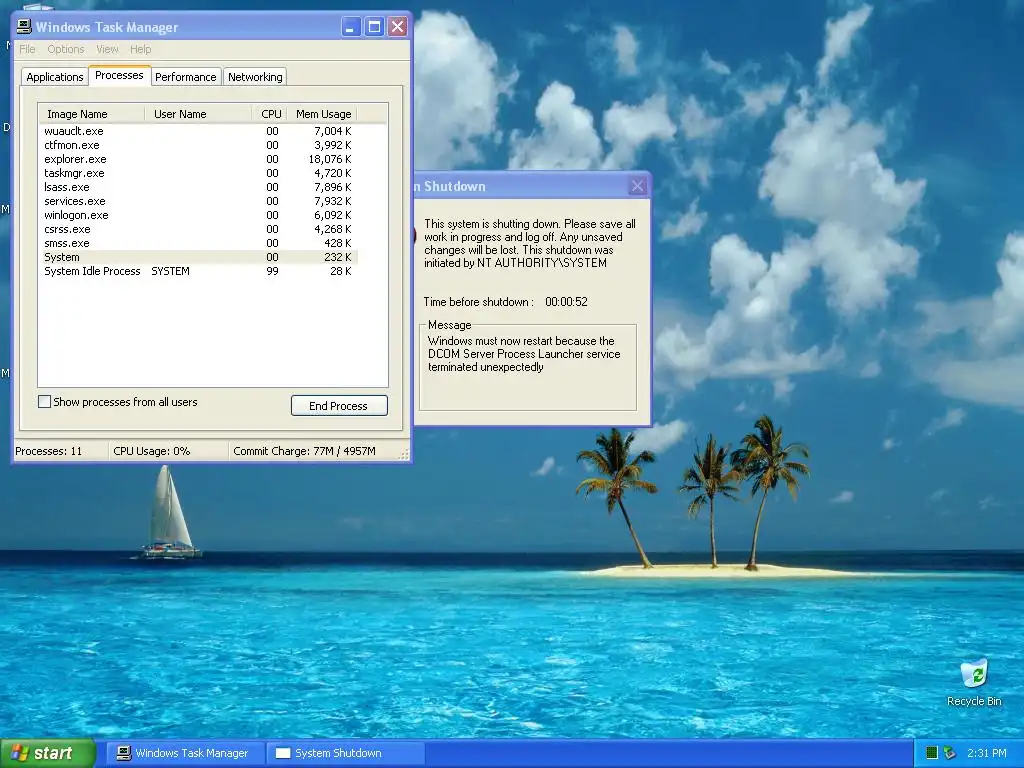Open the File menu
The width and height of the screenshot is (1024, 768).
(27, 49)
